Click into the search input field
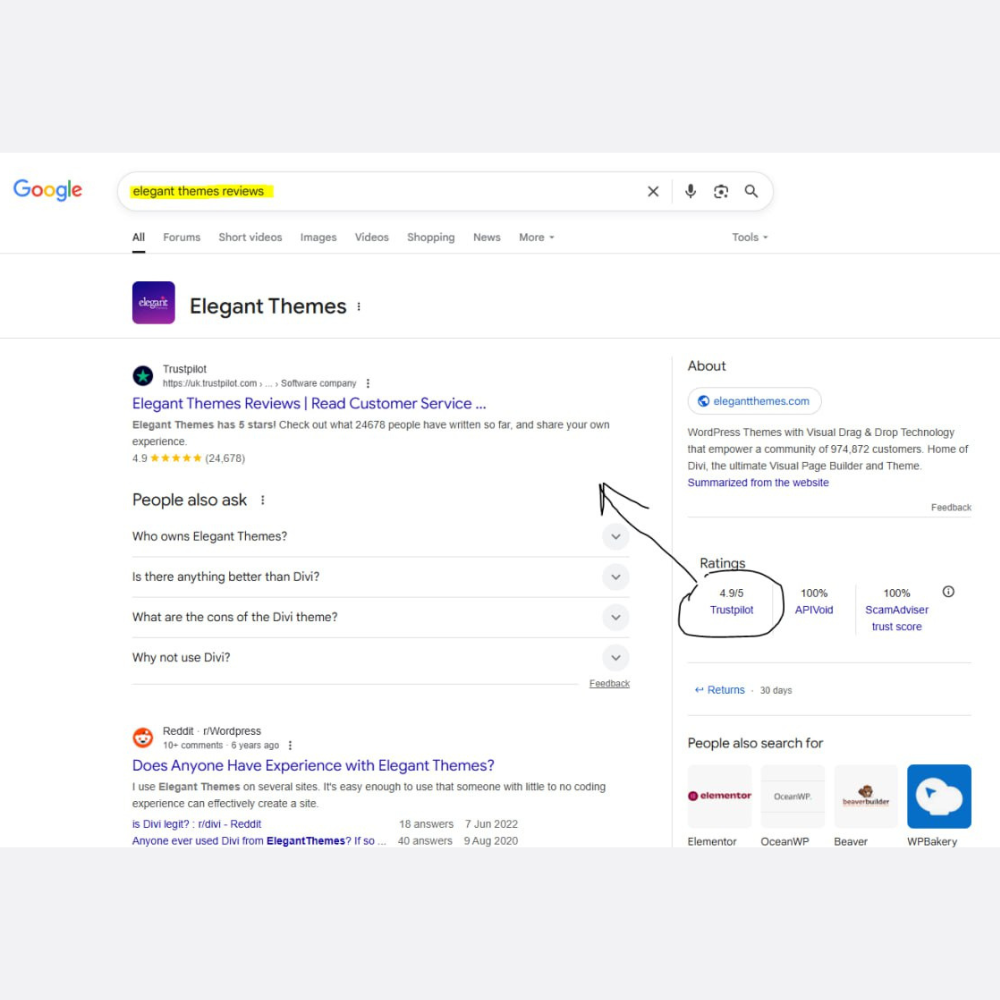Viewport: 1000px width, 1000px height. pos(383,191)
